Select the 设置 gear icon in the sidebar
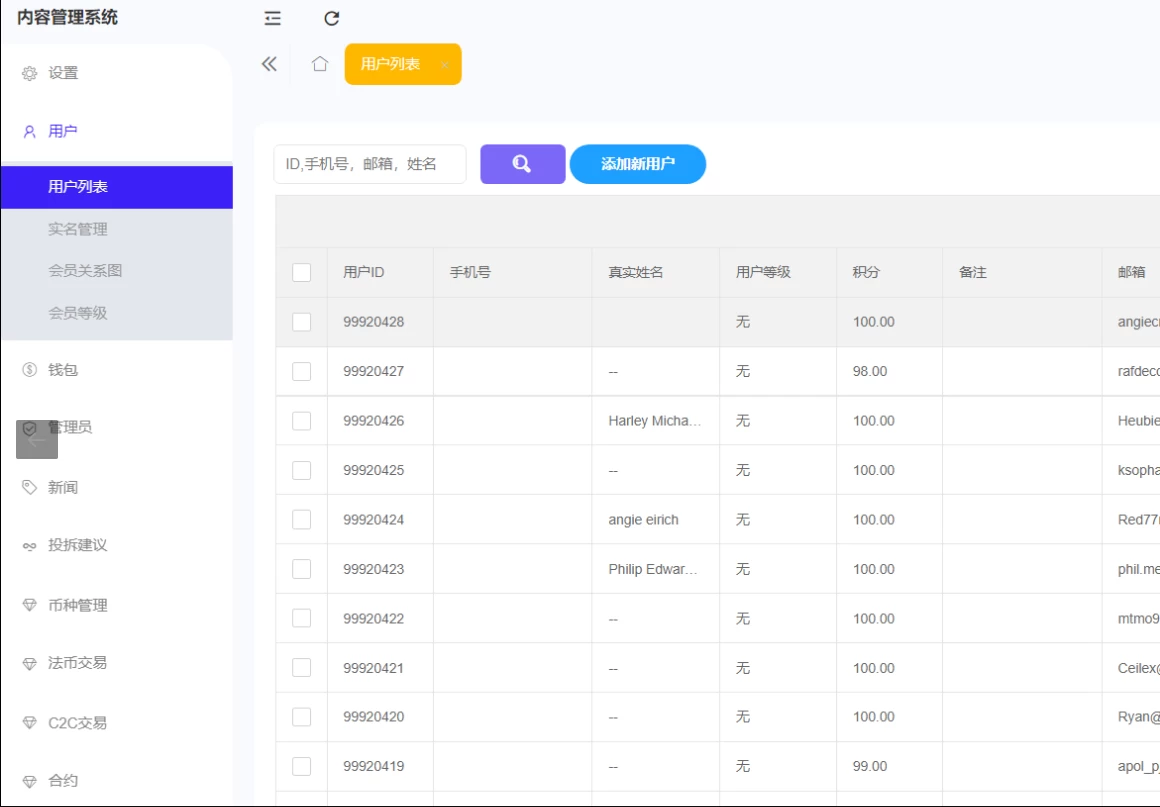1160x807 pixels. tap(29, 72)
